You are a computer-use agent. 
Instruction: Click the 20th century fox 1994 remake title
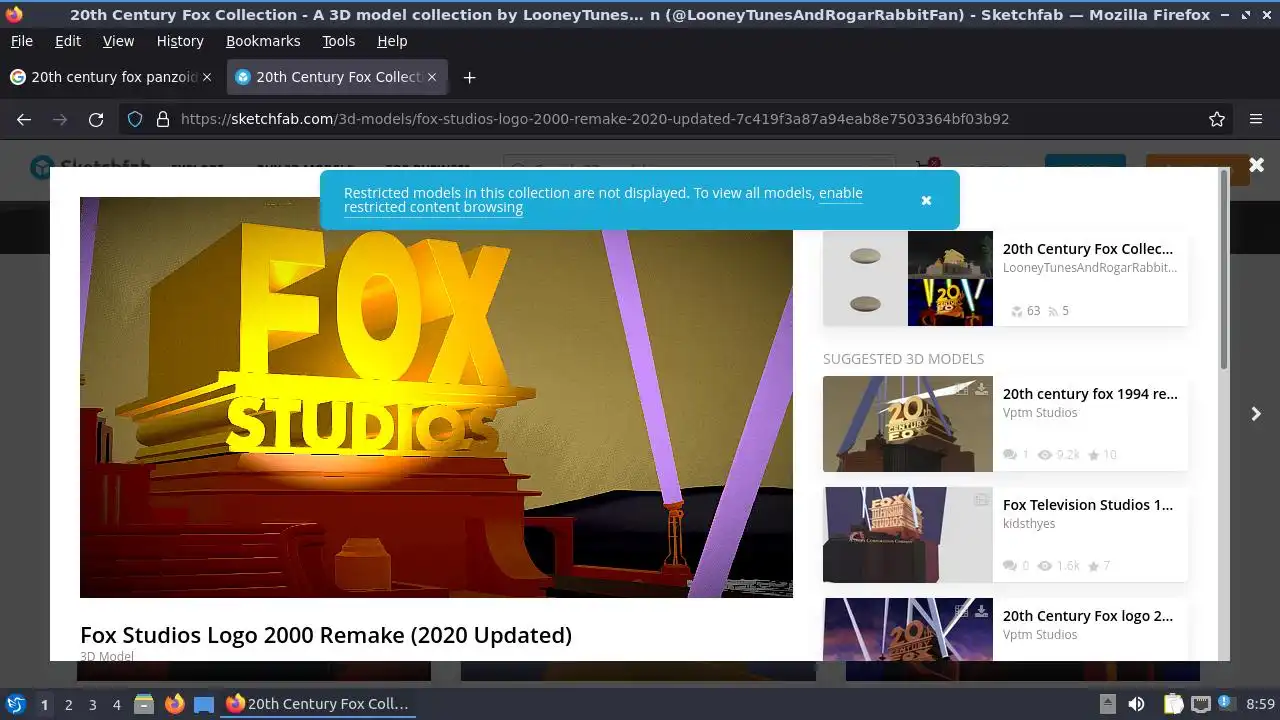[x=1090, y=394]
